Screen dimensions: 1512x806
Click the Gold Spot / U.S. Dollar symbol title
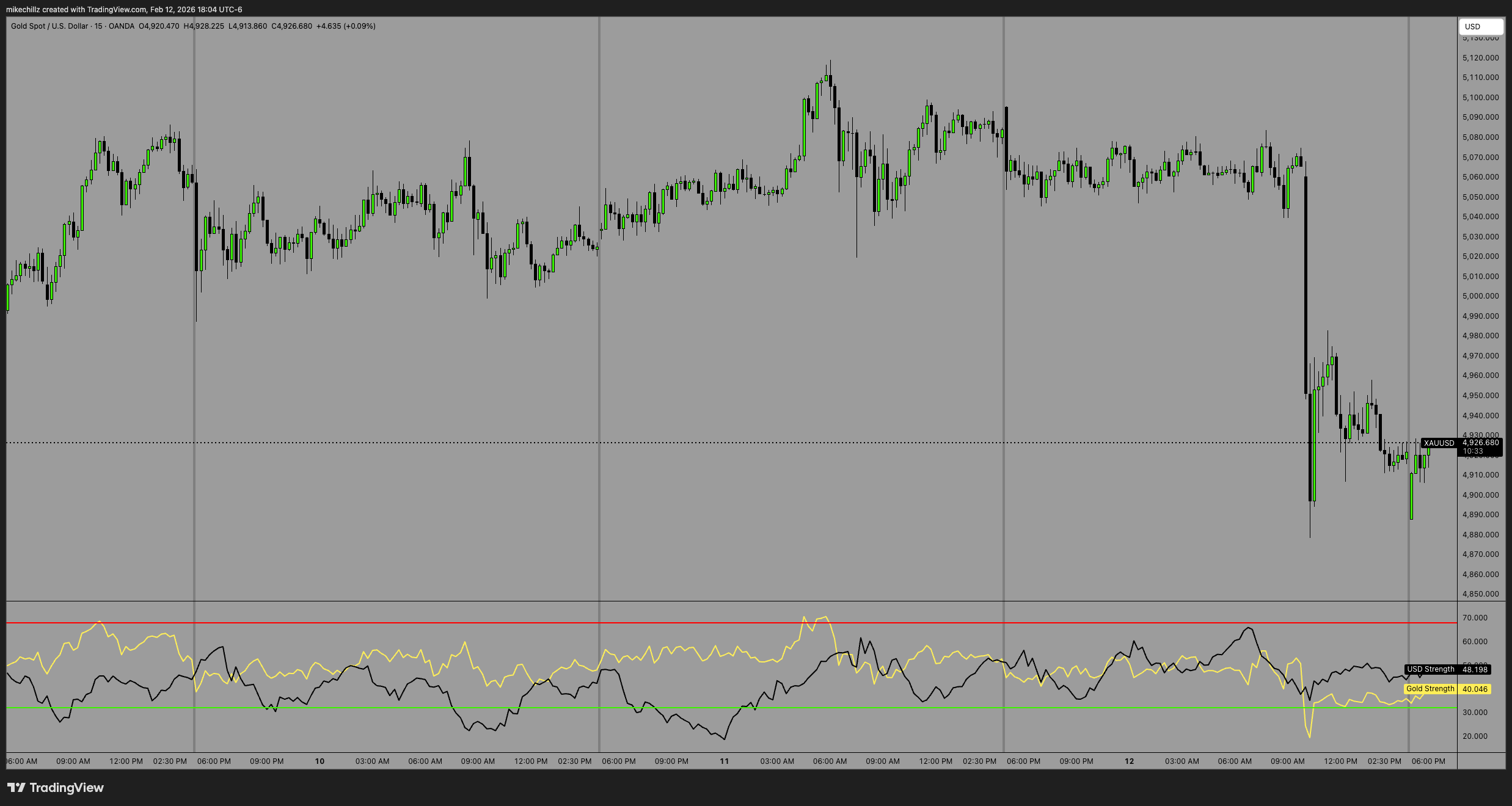[49, 26]
